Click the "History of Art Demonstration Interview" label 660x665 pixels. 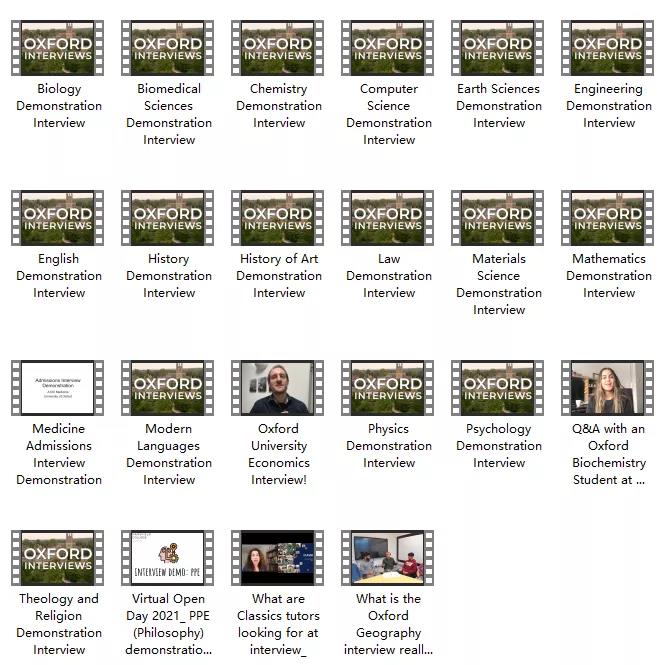[x=279, y=276]
